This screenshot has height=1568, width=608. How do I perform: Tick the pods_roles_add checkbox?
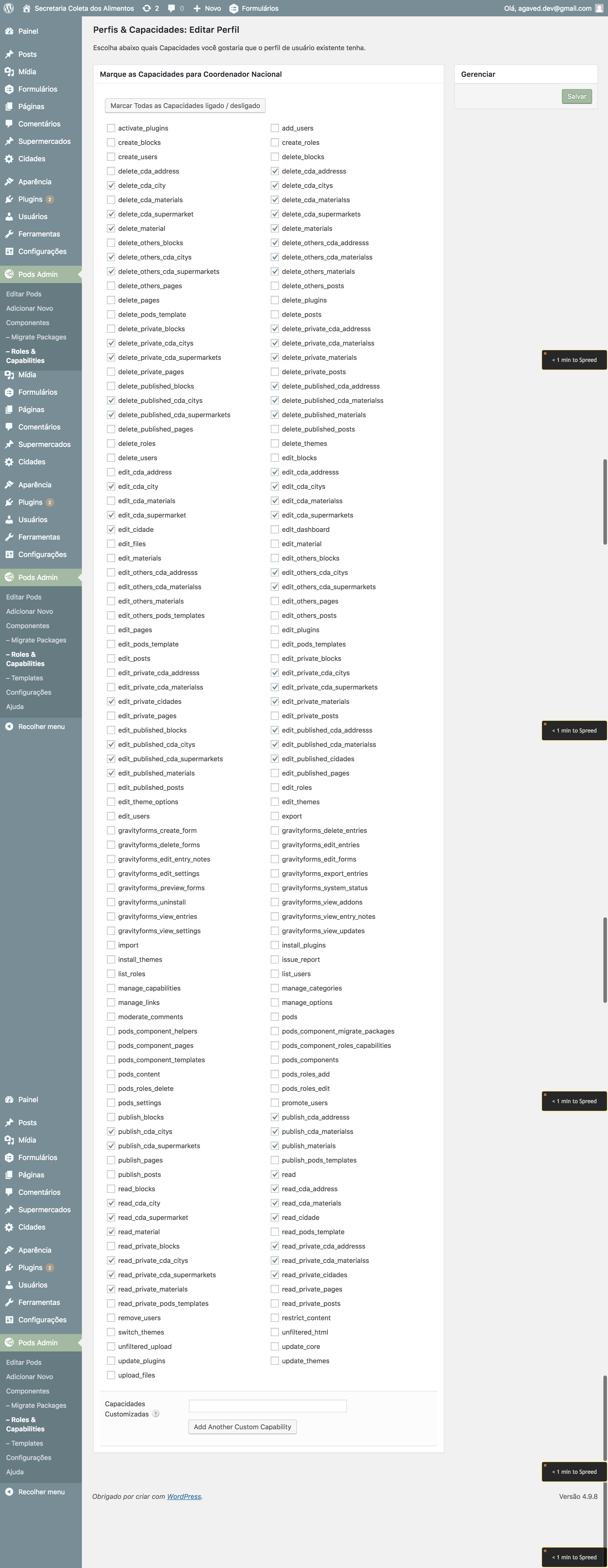275,1074
